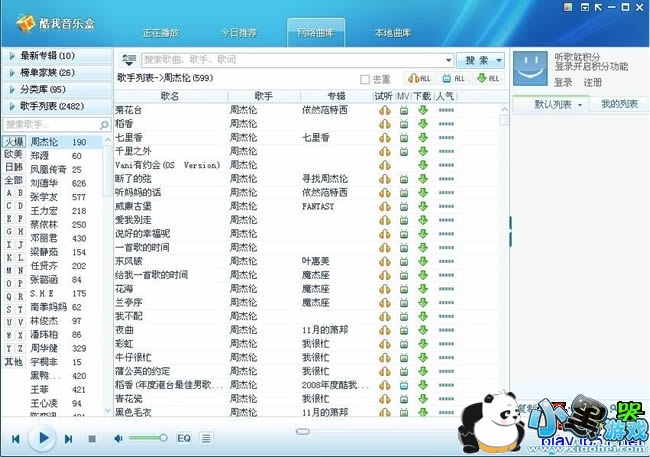The height and width of the screenshot is (457, 650).
Task: Preview the song 彩虹
Action: (x=385, y=344)
